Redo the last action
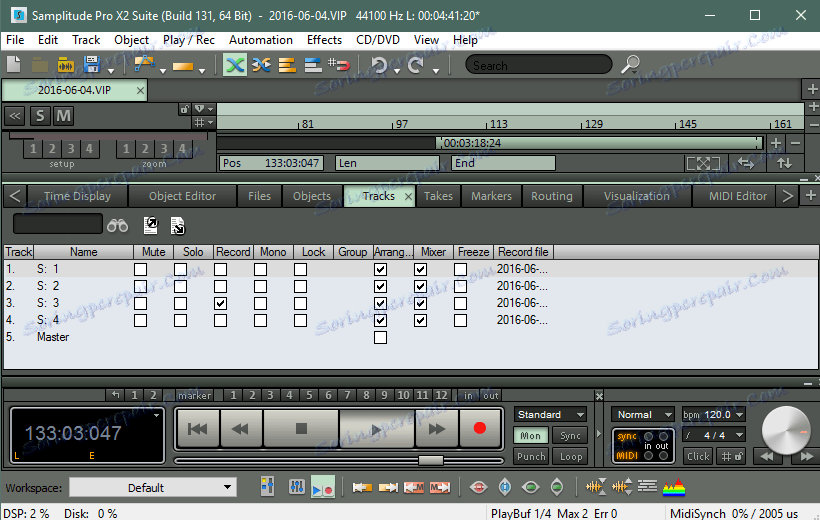The height and width of the screenshot is (520, 820). 416,65
